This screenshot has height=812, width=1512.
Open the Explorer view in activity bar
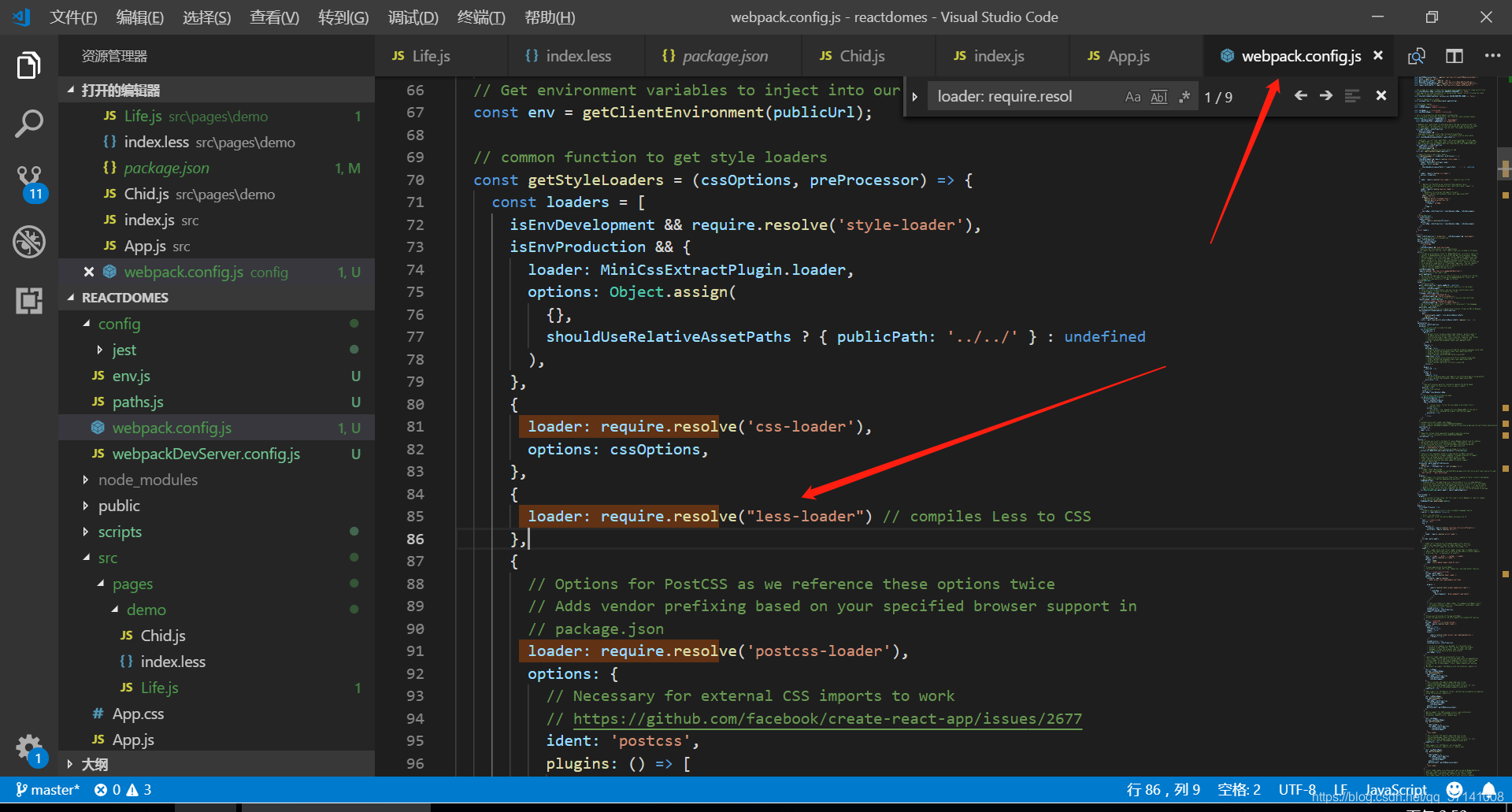(x=29, y=65)
